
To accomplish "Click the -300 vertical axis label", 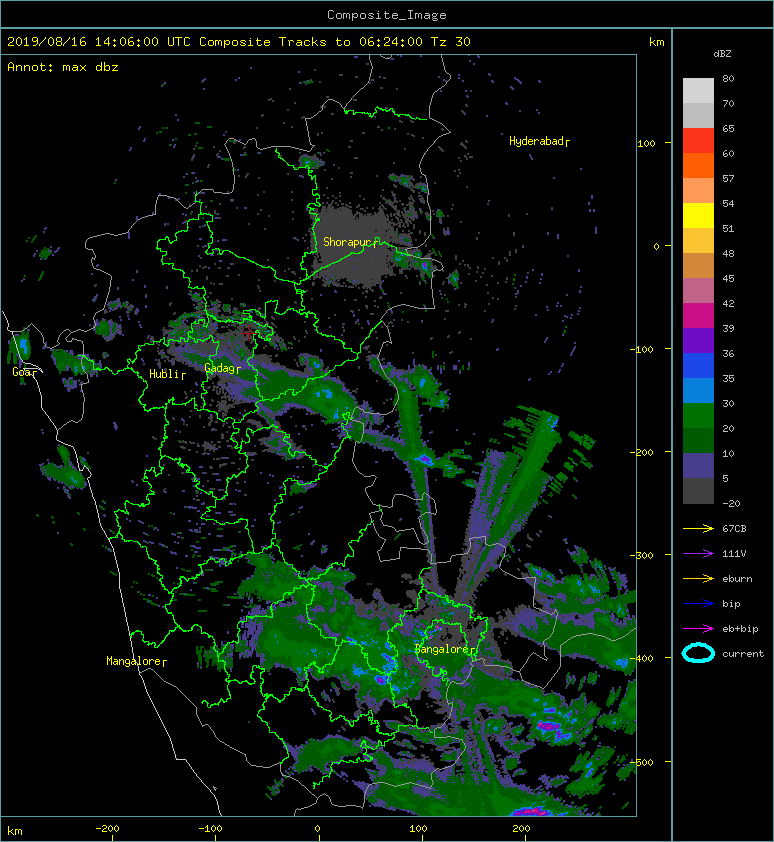I will (x=642, y=555).
